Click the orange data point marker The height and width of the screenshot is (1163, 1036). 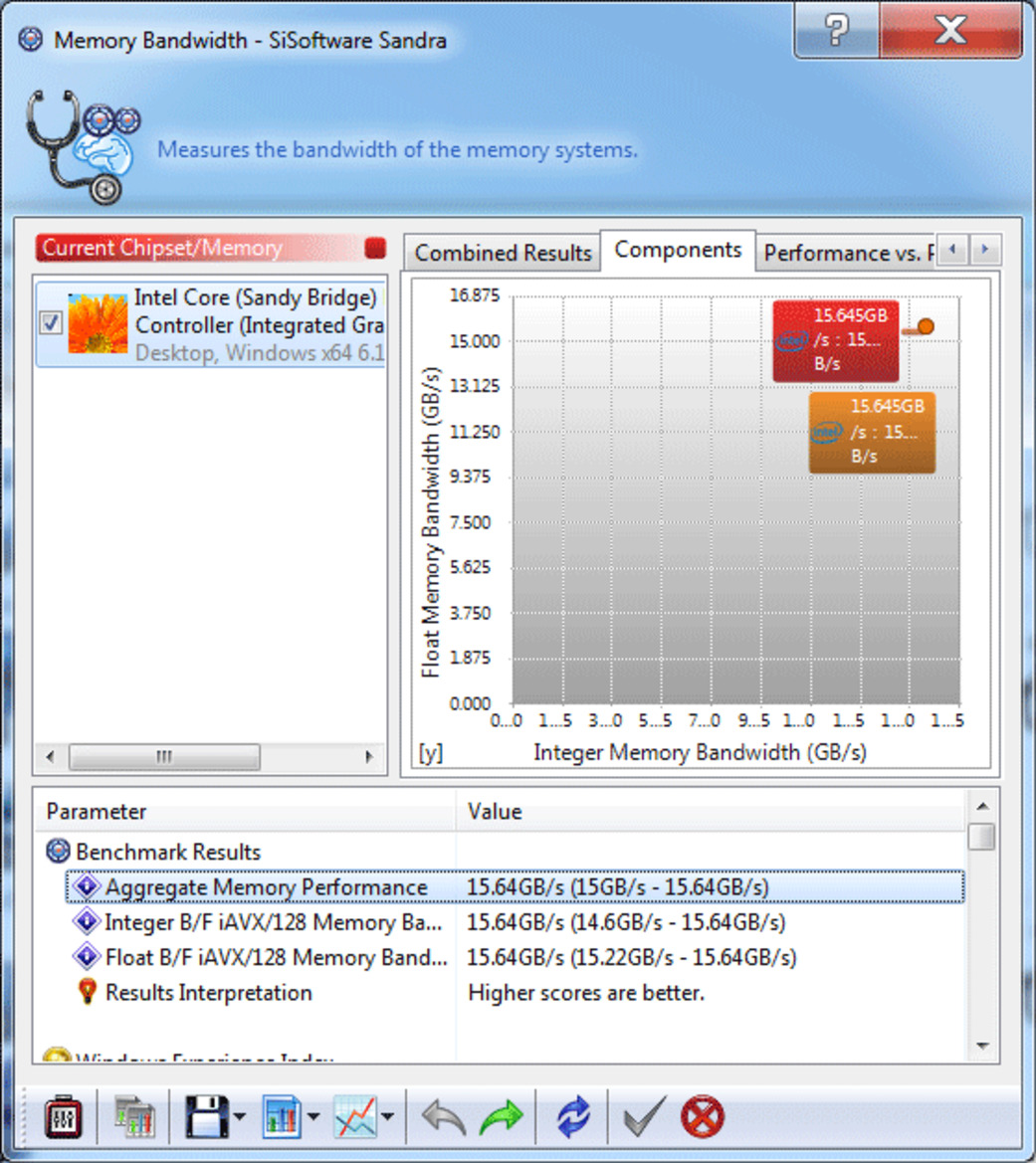pos(925,326)
